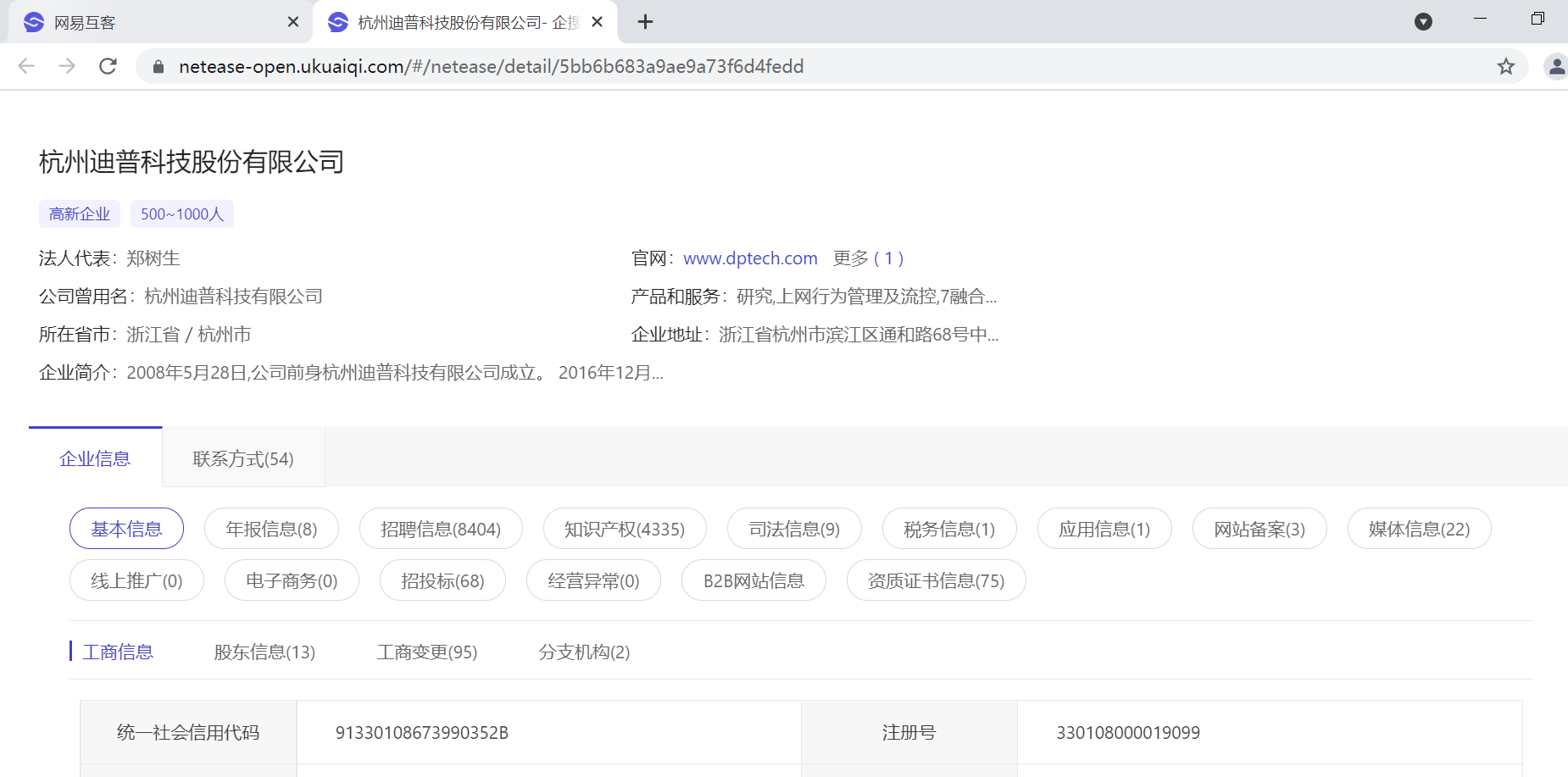Open the www.dptech.com website link
This screenshot has width=1568, height=777.
pos(750,258)
